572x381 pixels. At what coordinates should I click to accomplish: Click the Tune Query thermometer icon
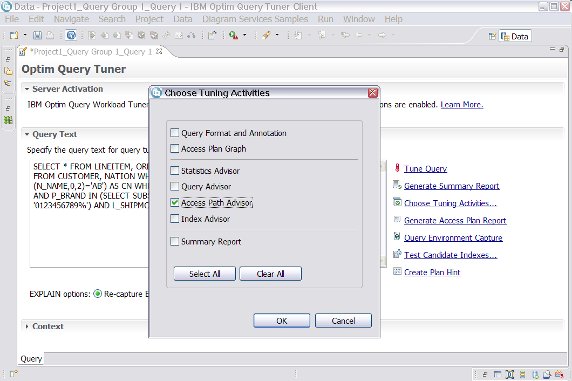coord(397,168)
